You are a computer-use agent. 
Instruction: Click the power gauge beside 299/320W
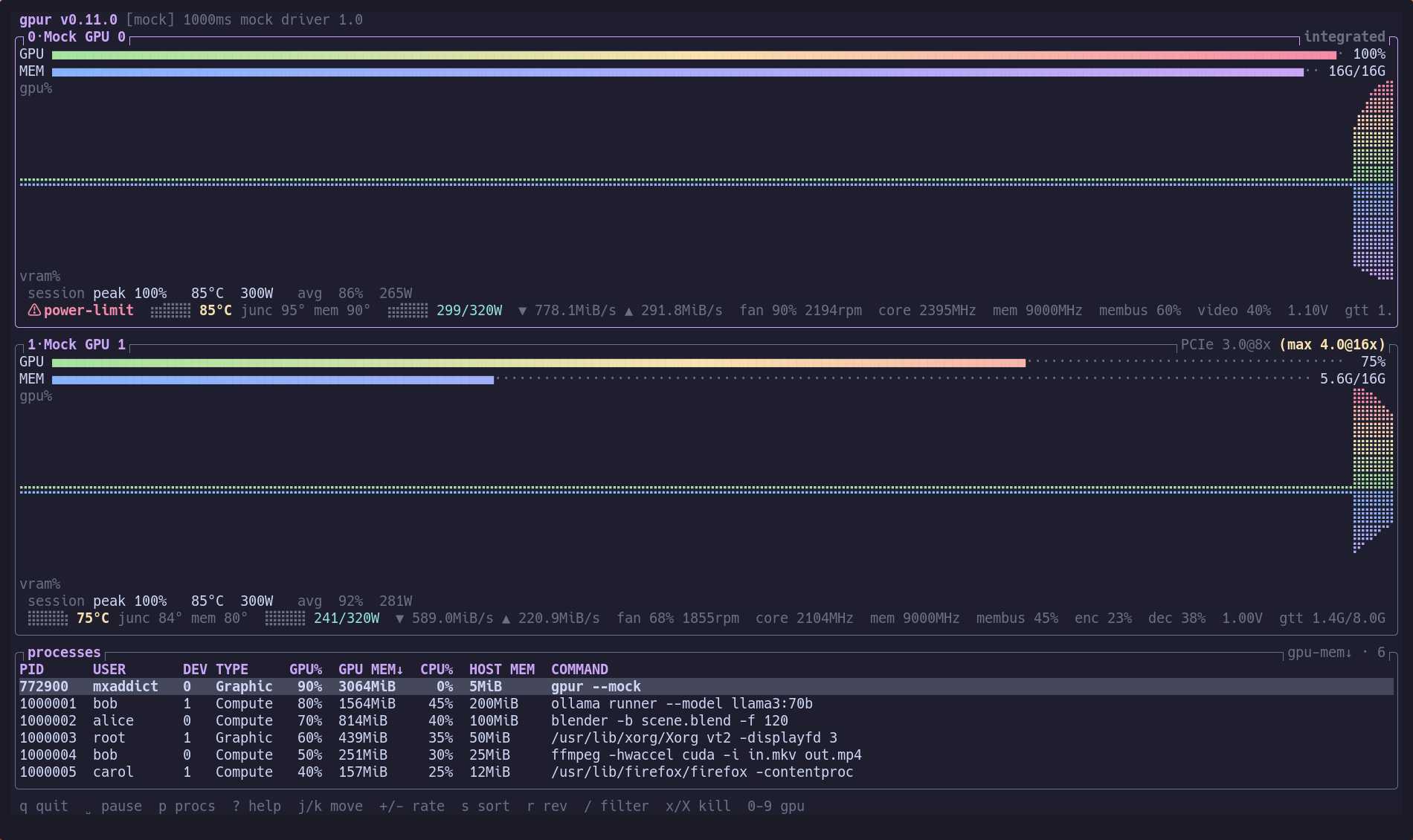point(408,311)
